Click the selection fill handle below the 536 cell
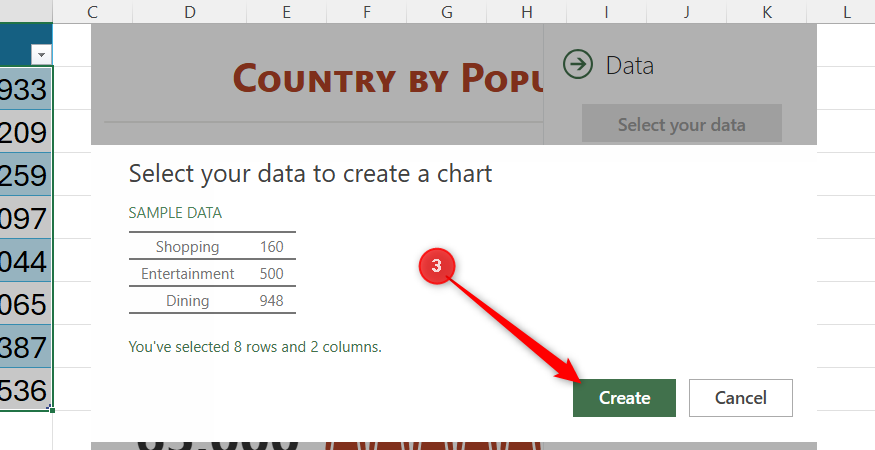The image size is (875, 450). (x=52, y=410)
